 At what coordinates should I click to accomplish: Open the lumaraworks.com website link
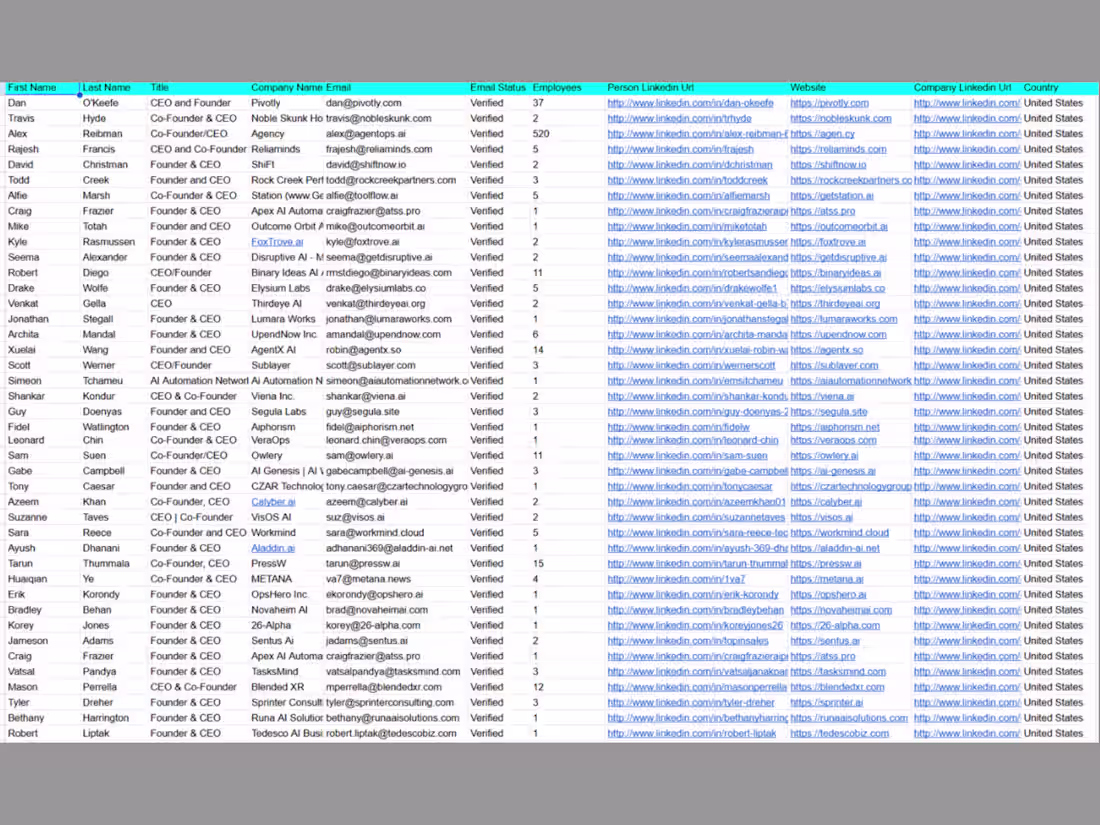coord(843,319)
